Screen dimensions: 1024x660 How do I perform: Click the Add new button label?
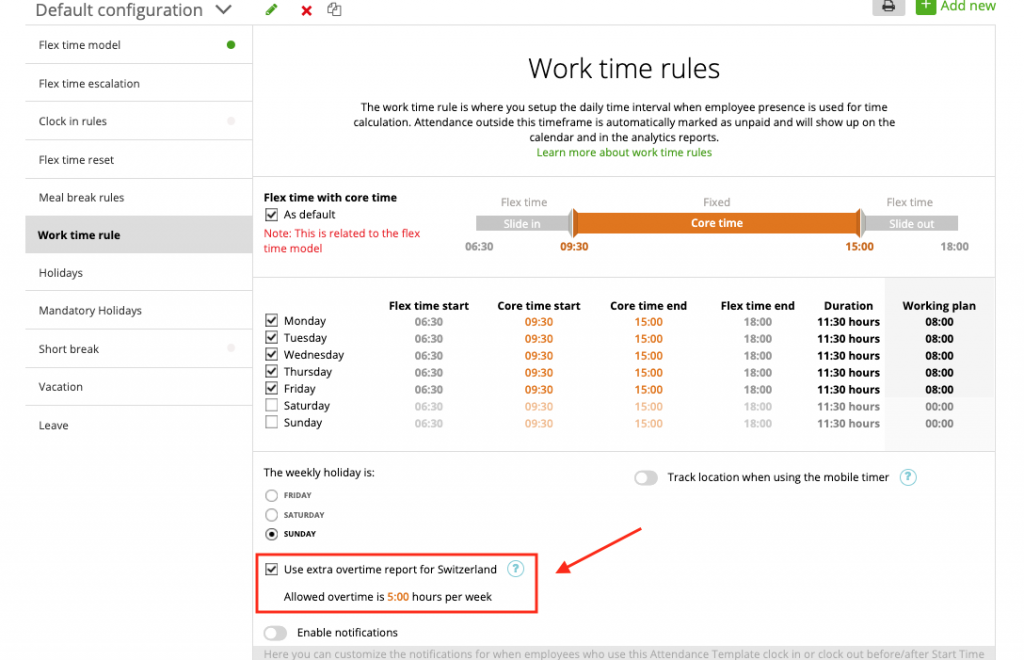coord(968,7)
